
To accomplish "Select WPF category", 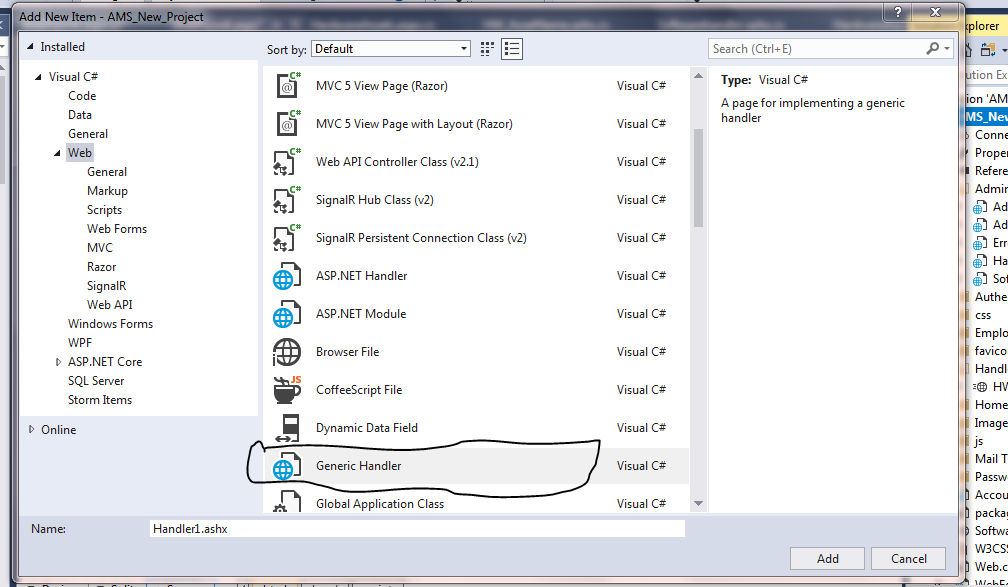I will point(80,343).
